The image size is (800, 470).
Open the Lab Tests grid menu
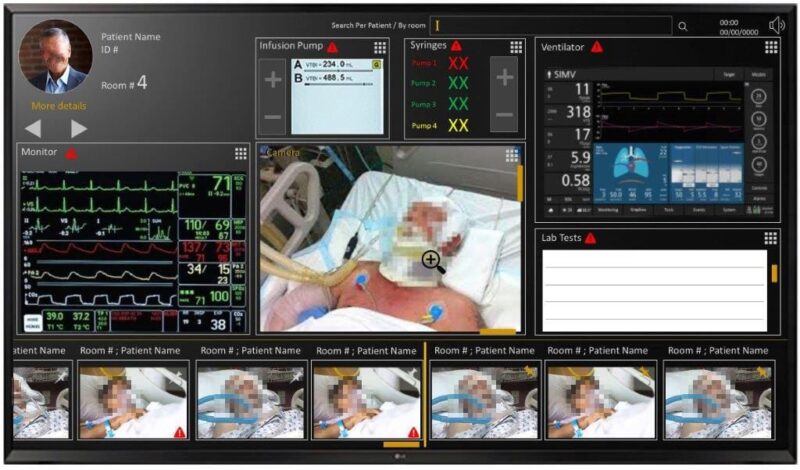click(771, 238)
